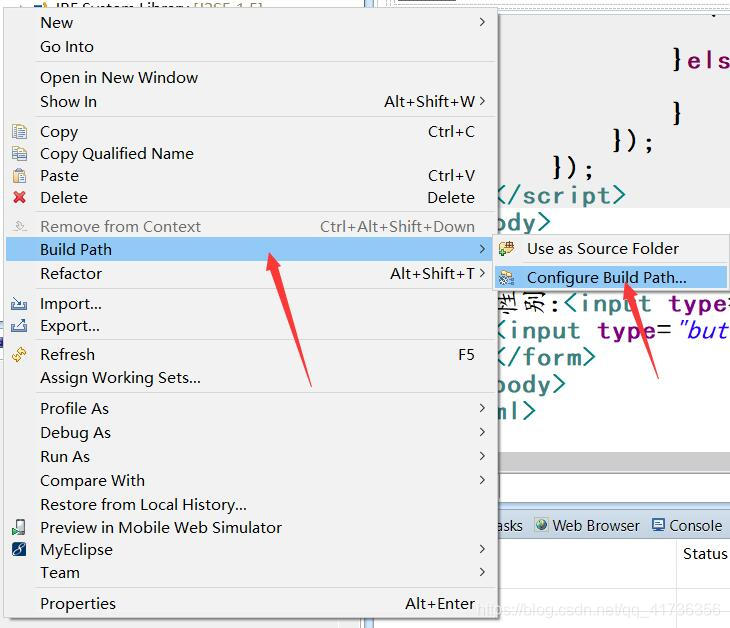Click the Use as Source Folder icon

pyautogui.click(x=507, y=249)
